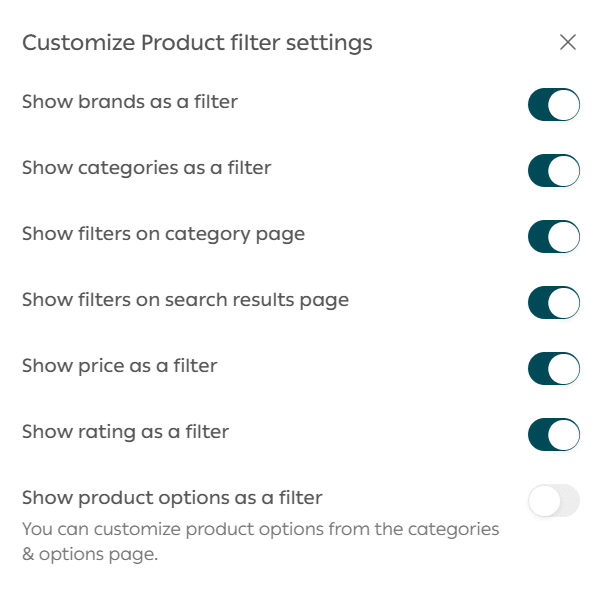
Task: Click the "Show brands as a filter" label
Action: (x=130, y=102)
